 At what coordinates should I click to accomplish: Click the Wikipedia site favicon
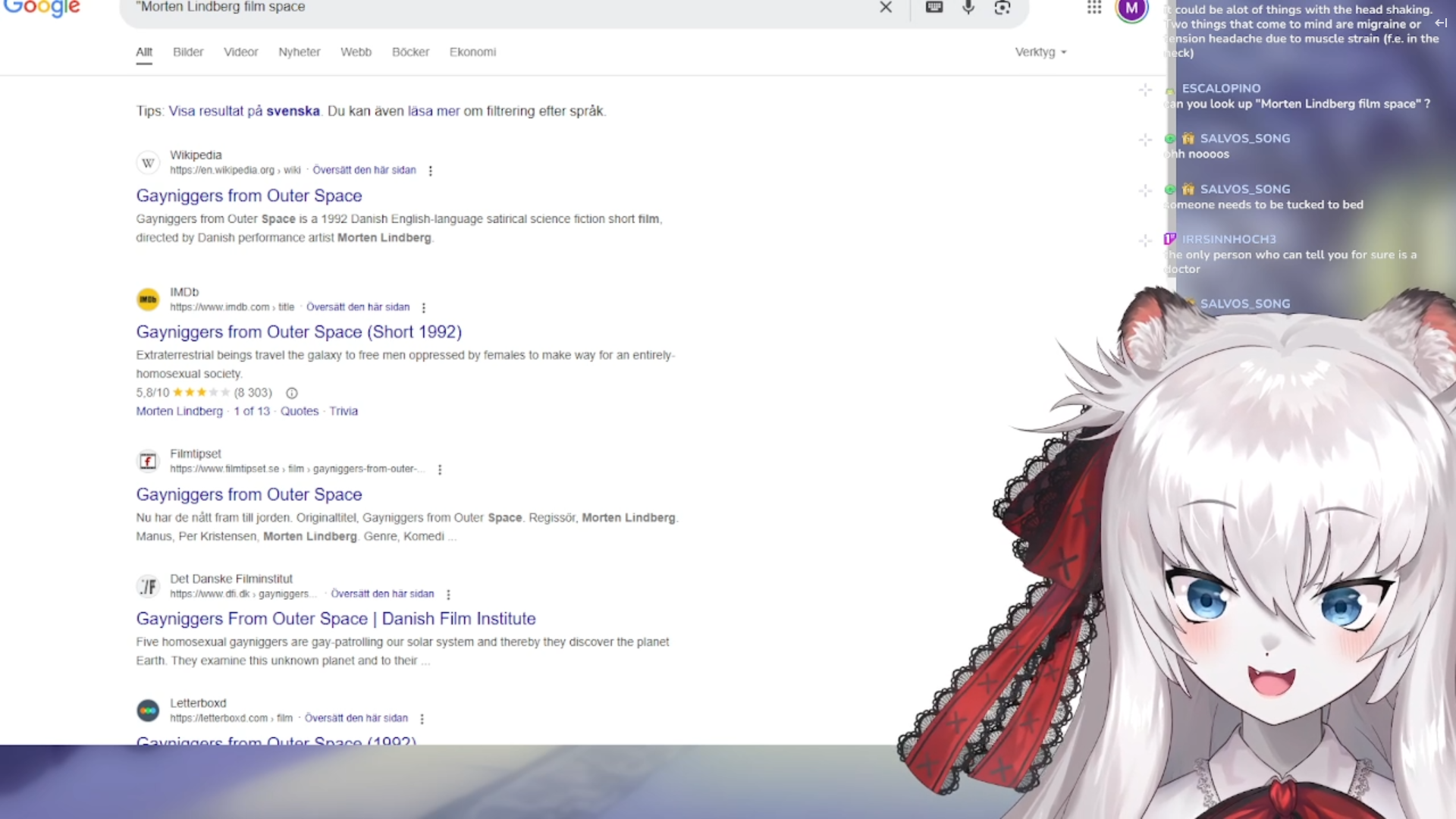pos(148,162)
